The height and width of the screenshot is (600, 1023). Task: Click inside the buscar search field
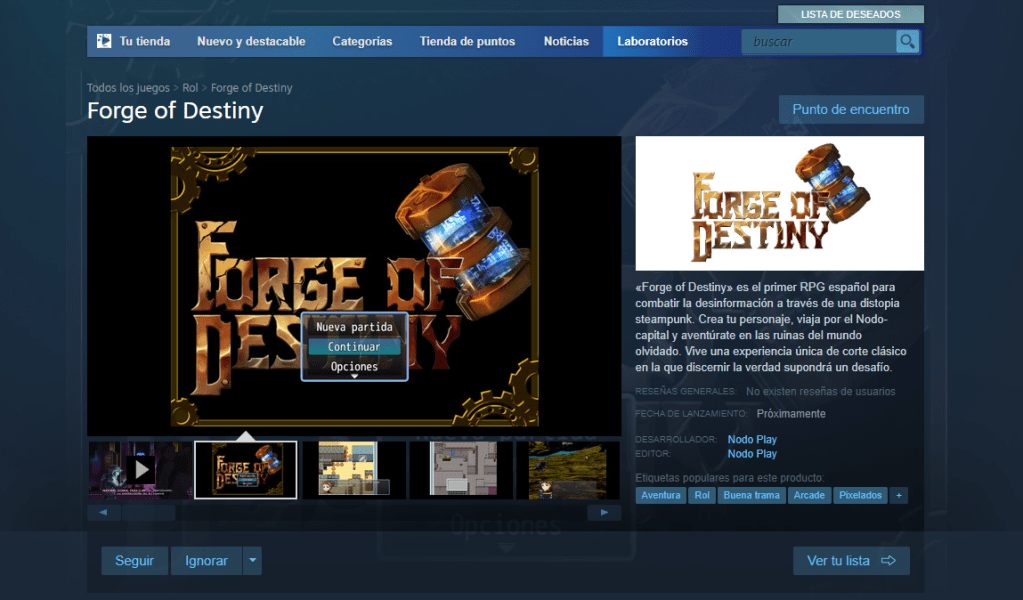817,41
